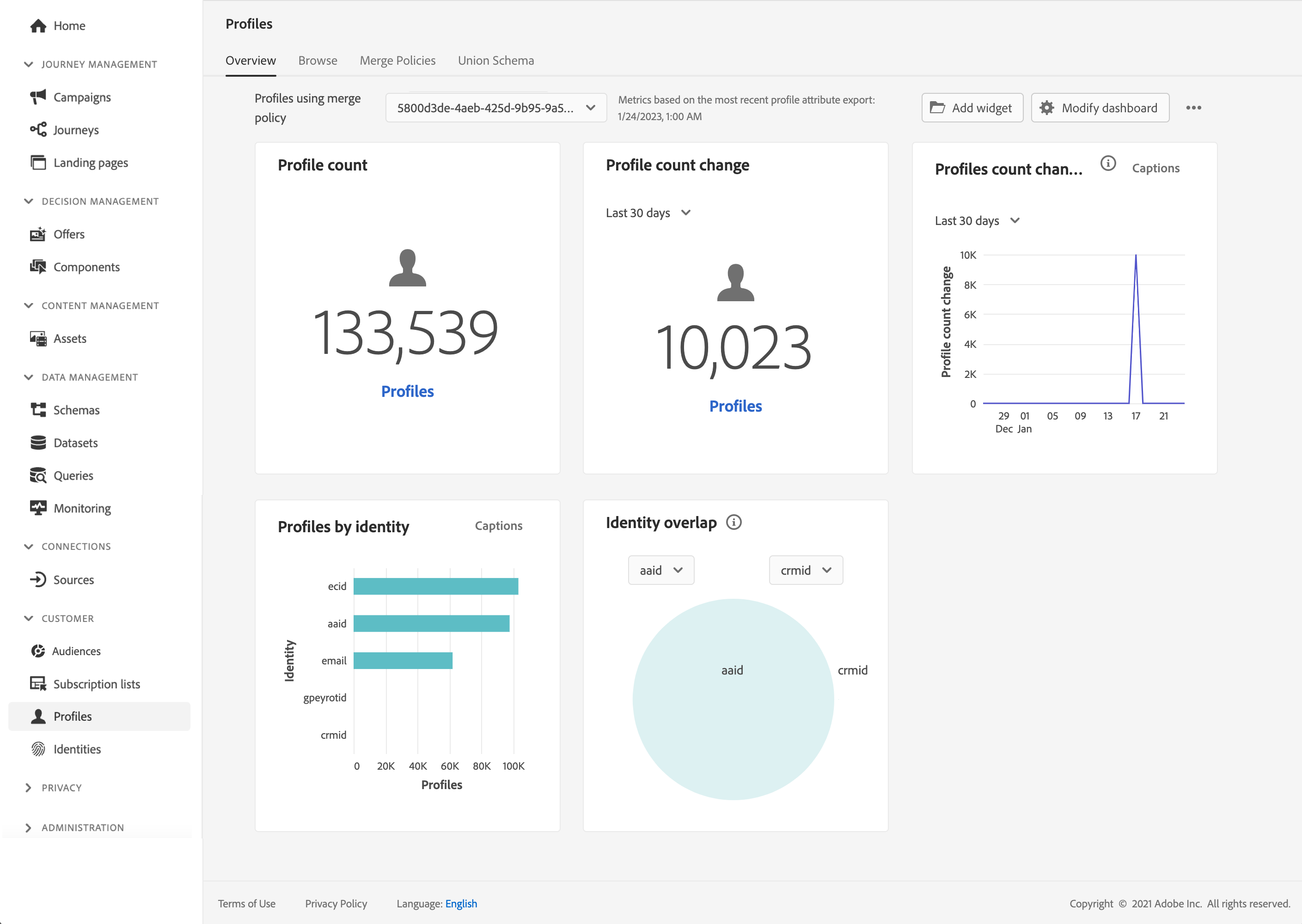The width and height of the screenshot is (1302, 924).
Task: Open the aaid identity dropdown
Action: (660, 570)
